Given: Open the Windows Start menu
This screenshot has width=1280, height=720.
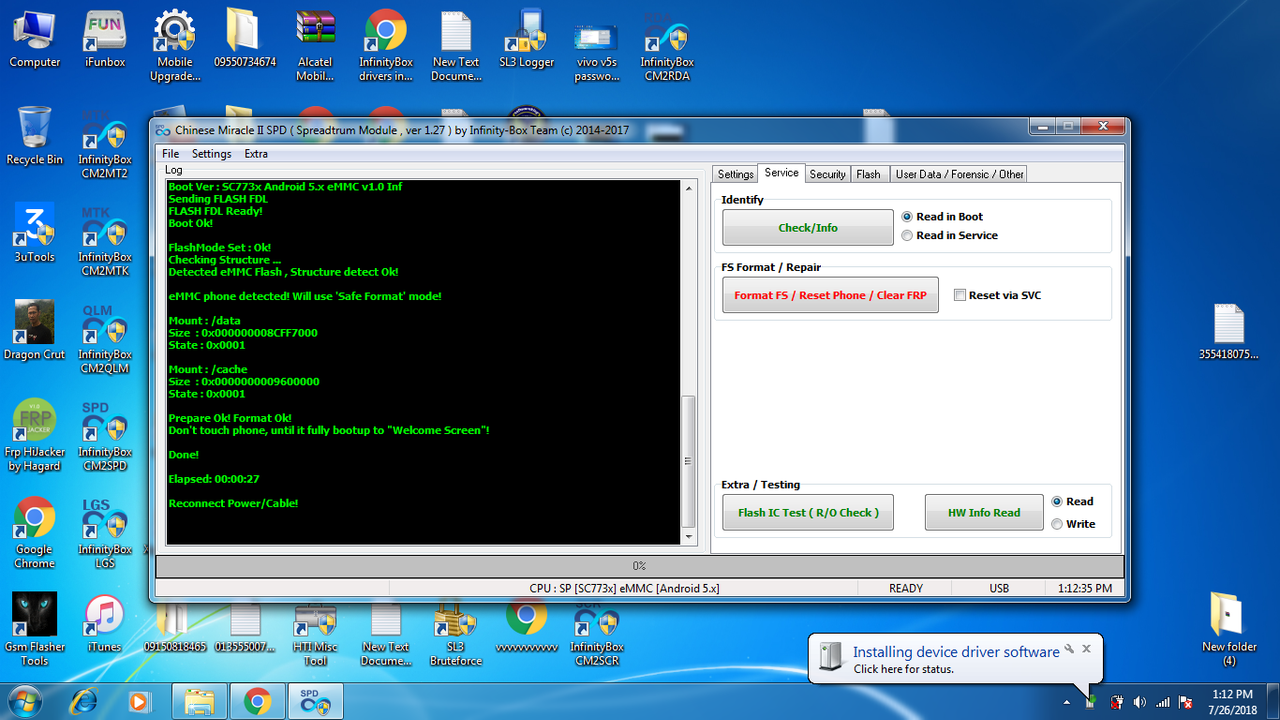Looking at the screenshot, I should 25,702.
